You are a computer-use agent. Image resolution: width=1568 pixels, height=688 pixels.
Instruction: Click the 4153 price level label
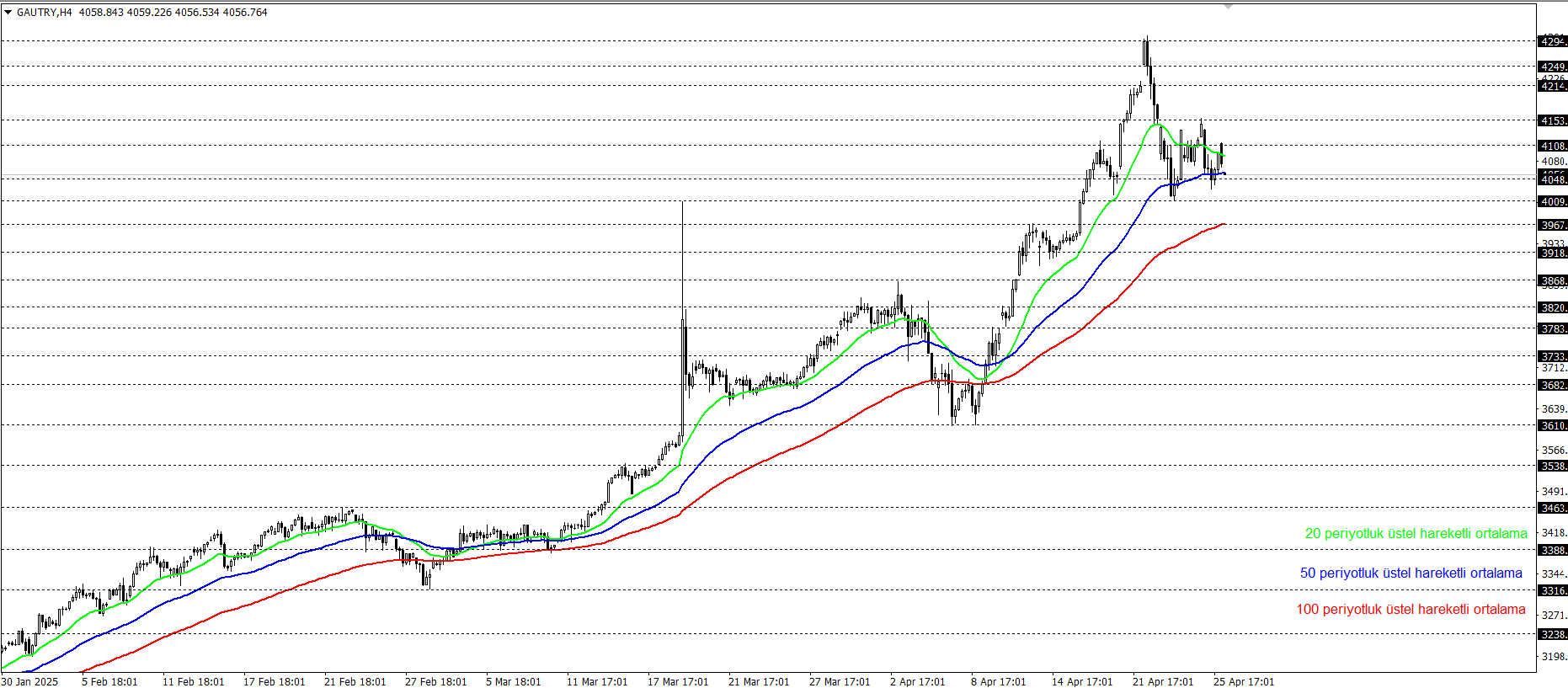point(1553,121)
